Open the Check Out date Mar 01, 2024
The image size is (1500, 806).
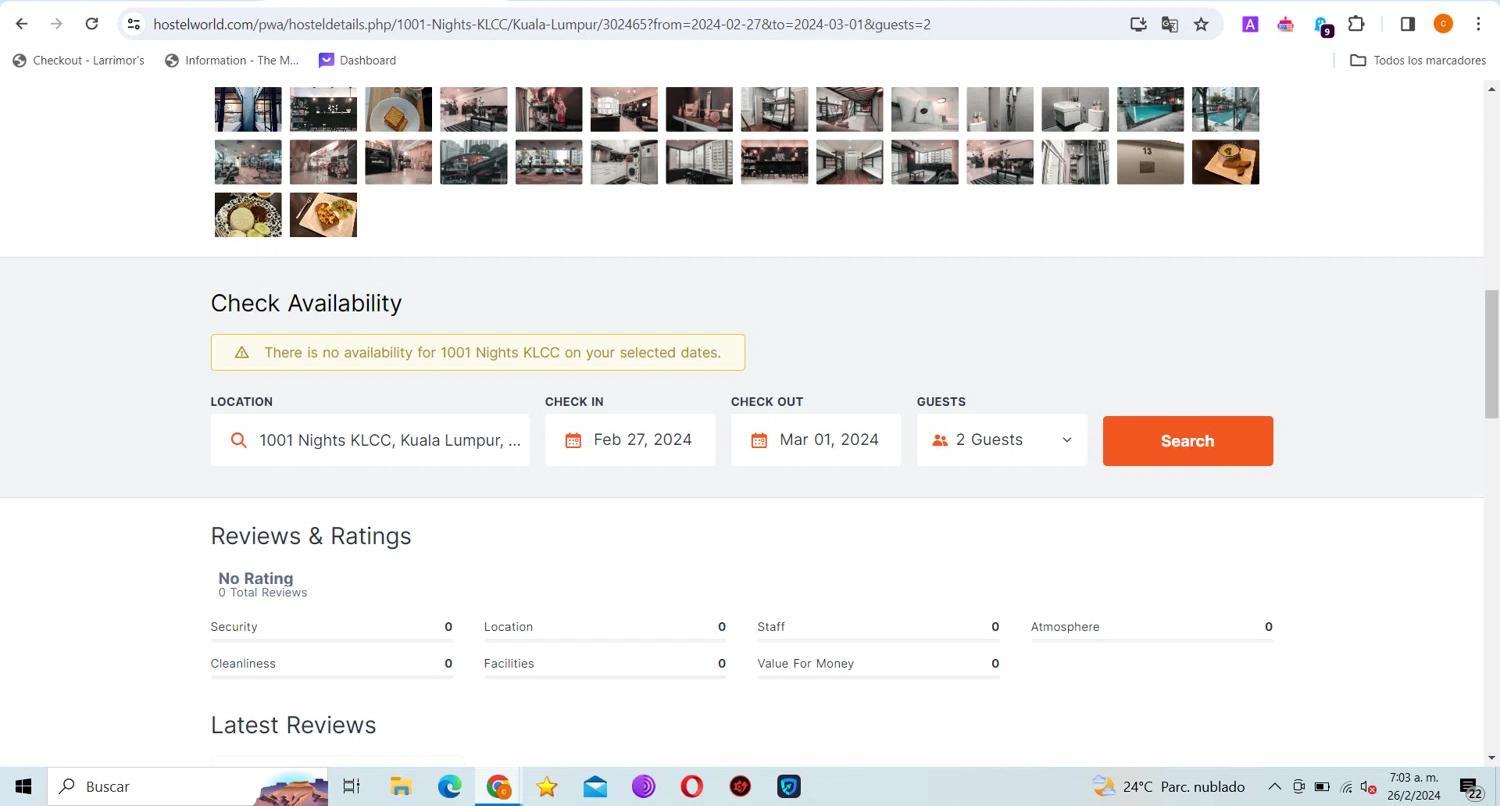point(816,440)
